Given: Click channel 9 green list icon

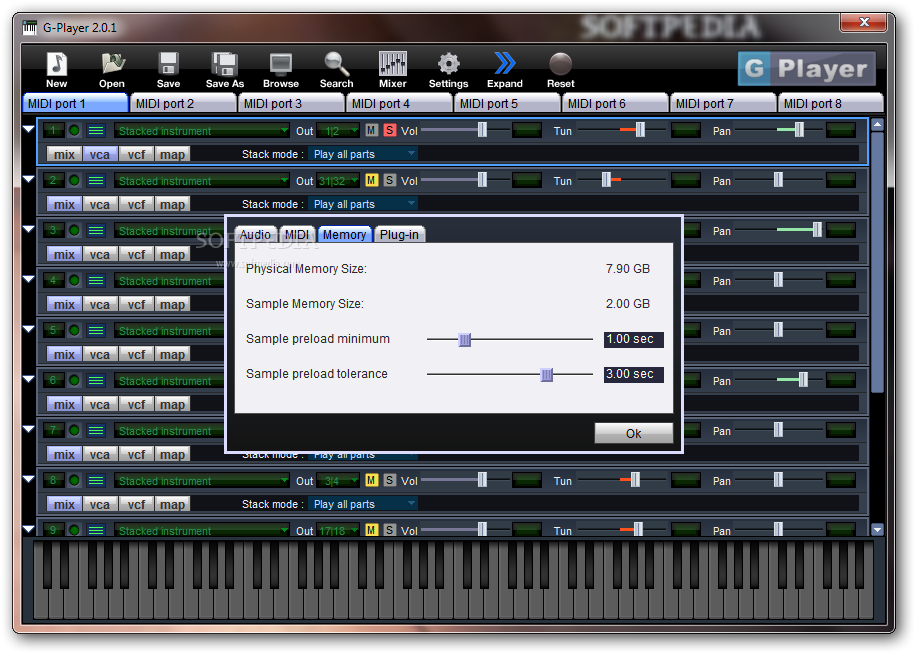Looking at the screenshot, I should [x=96, y=530].
